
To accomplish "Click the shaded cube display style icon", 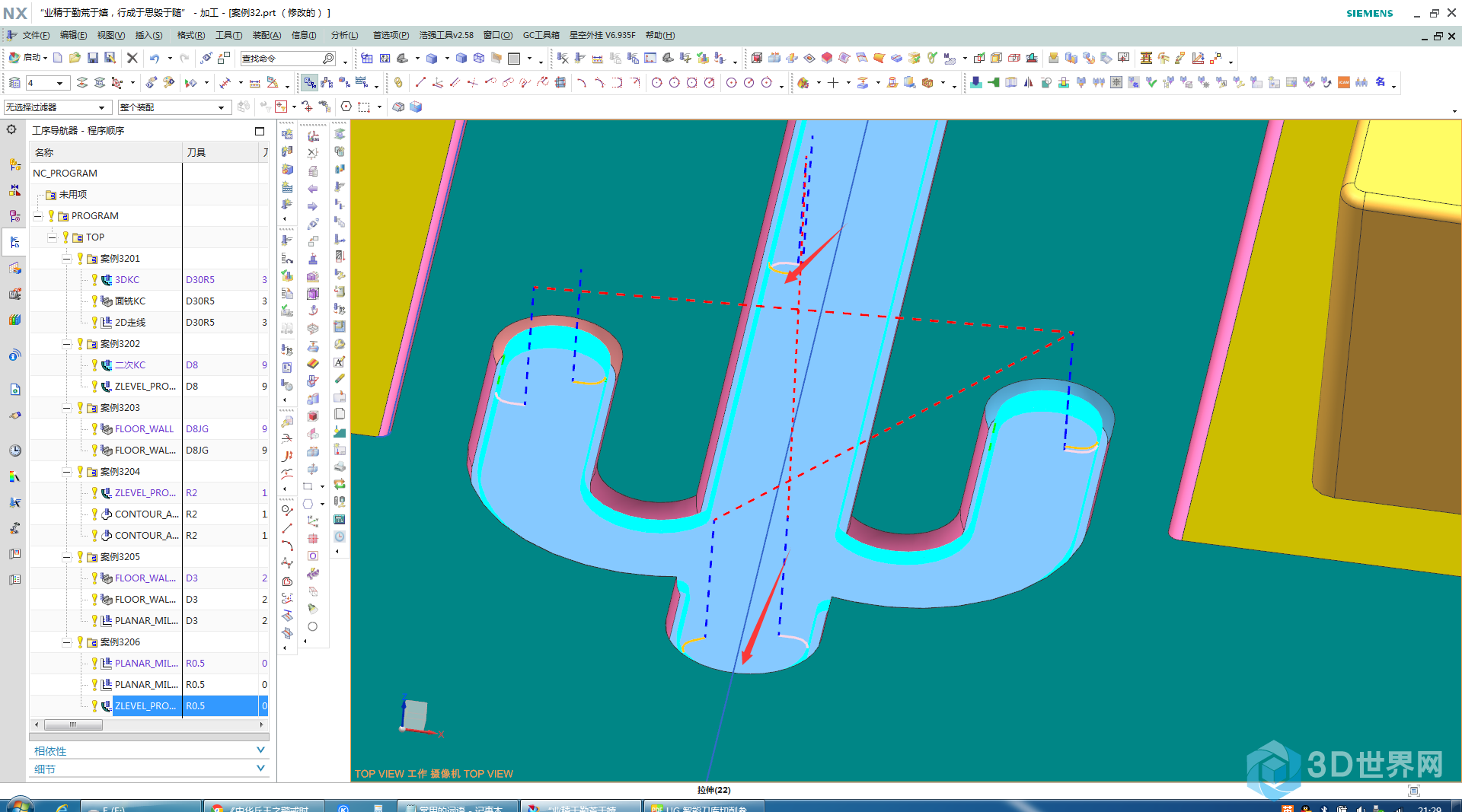I will tap(432, 58).
